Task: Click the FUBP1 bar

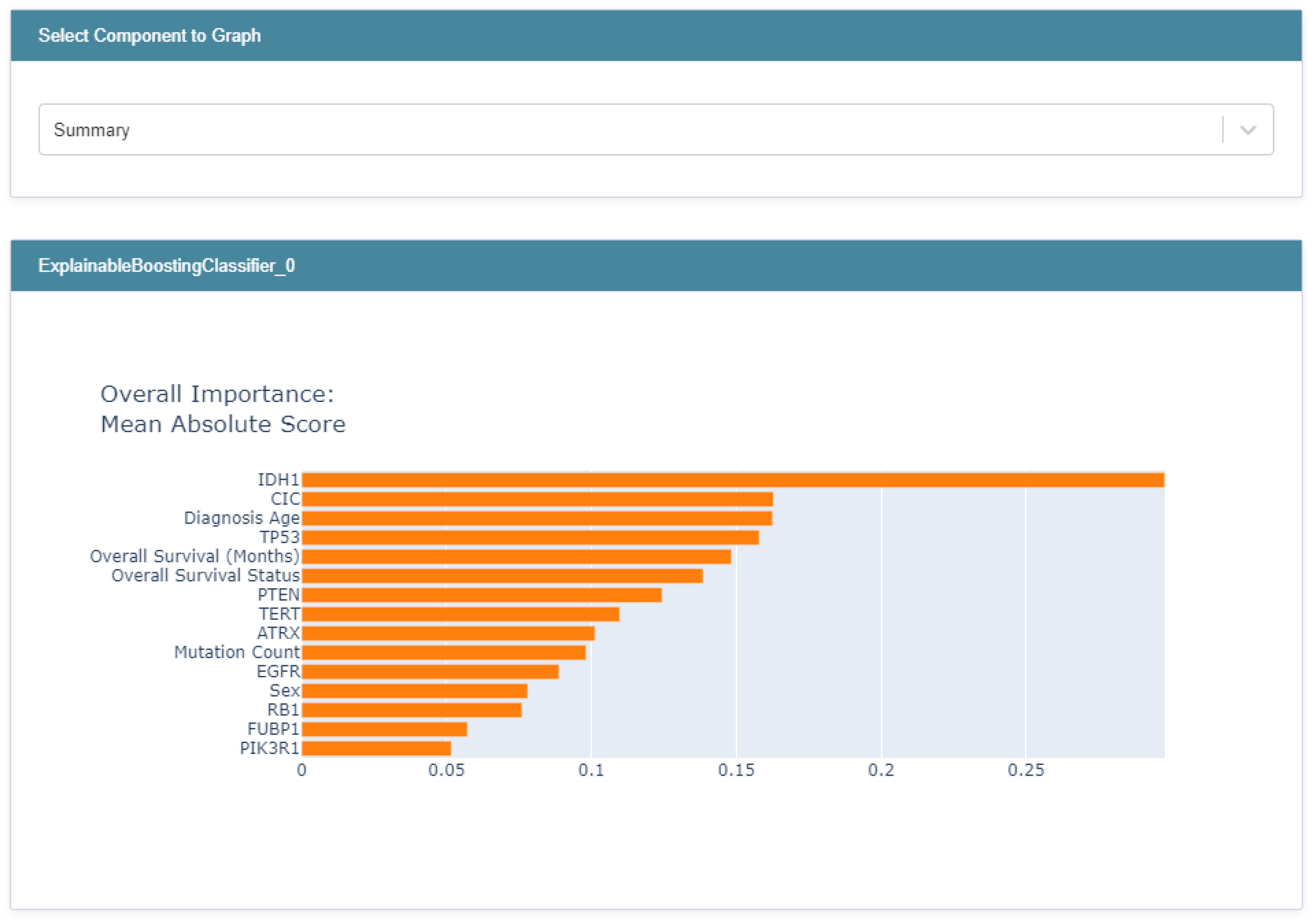Action: 384,729
